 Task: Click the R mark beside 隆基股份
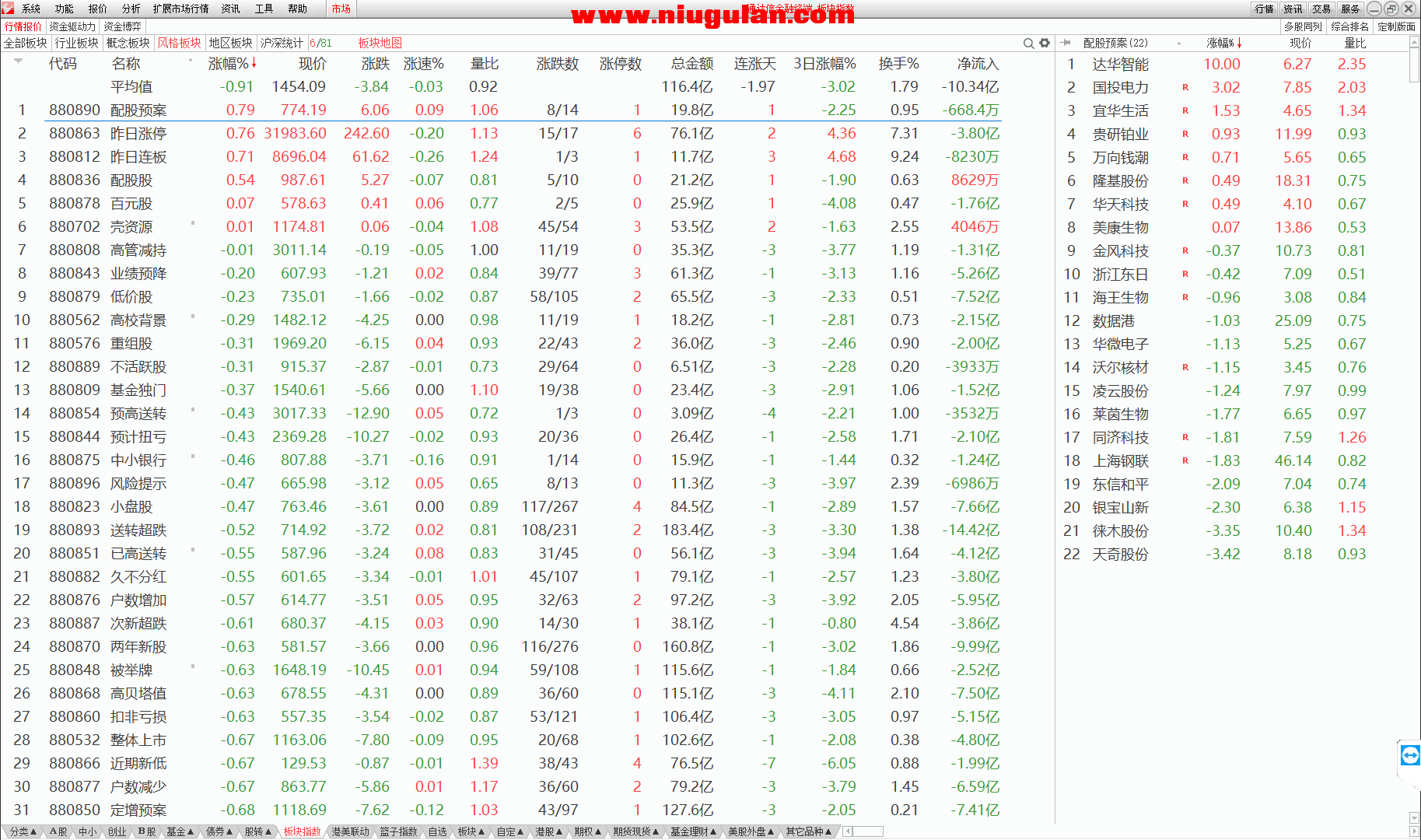[1185, 180]
